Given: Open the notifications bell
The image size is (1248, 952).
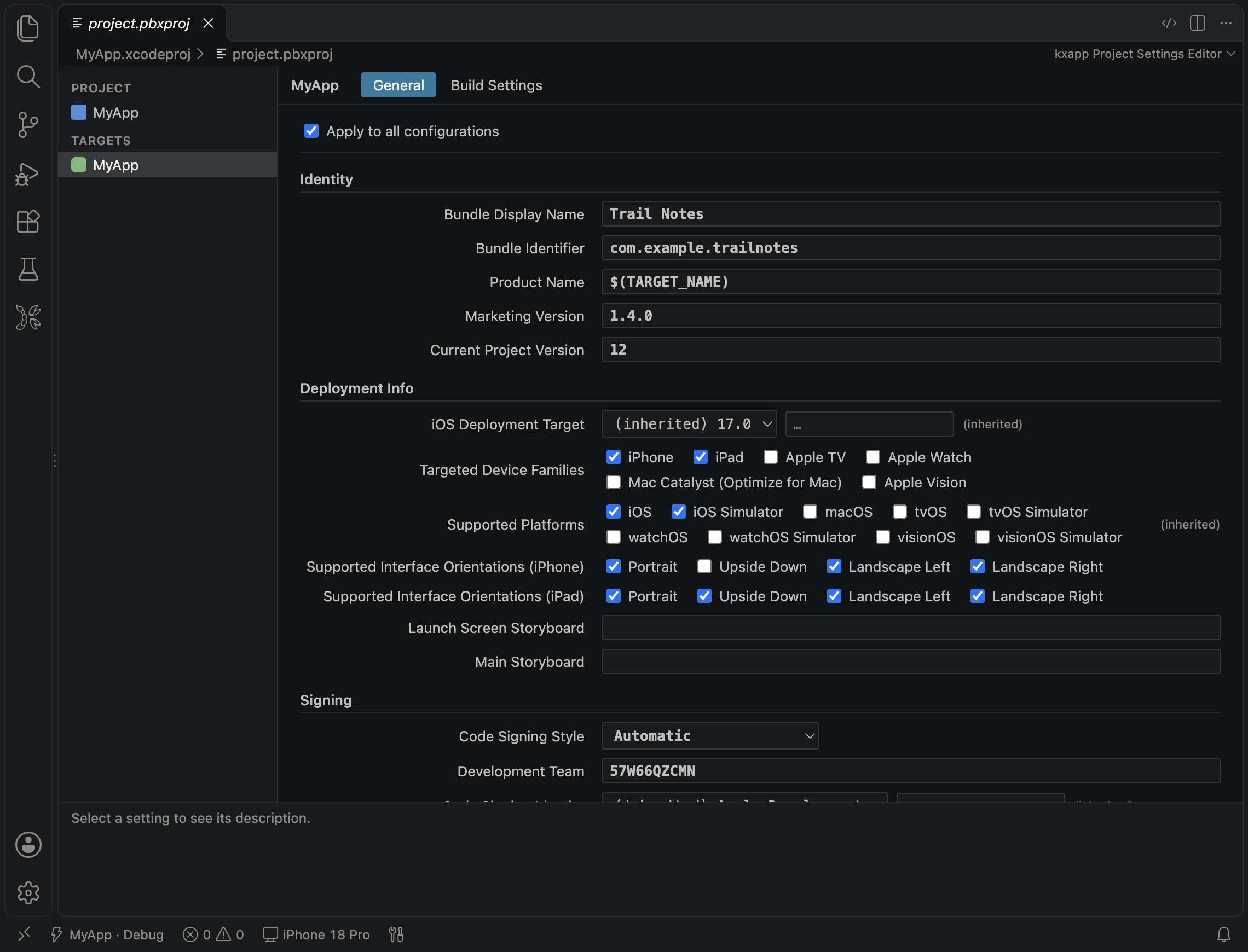Looking at the screenshot, I should (1223, 934).
